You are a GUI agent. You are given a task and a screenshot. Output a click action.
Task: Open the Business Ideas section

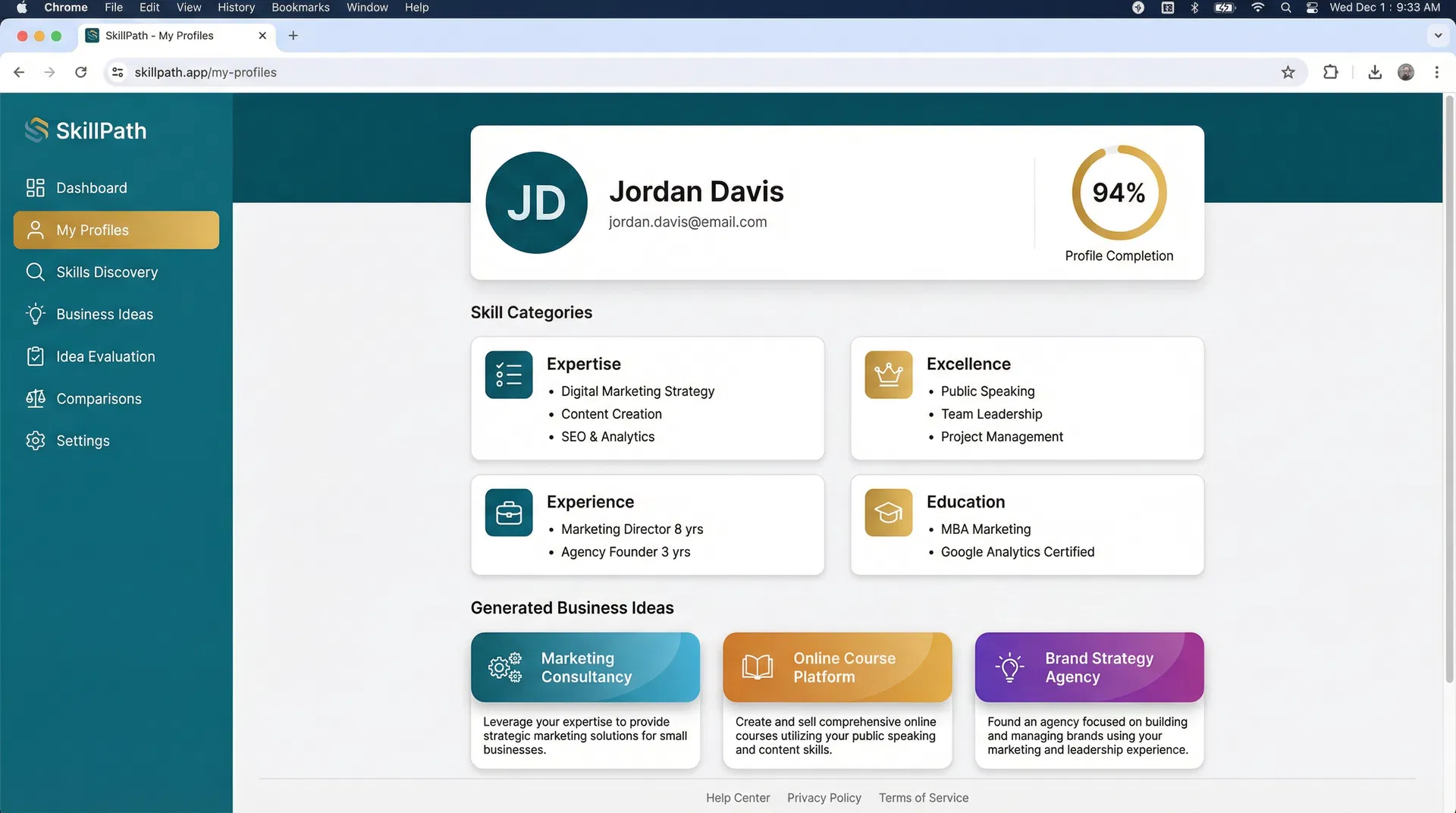click(x=102, y=313)
